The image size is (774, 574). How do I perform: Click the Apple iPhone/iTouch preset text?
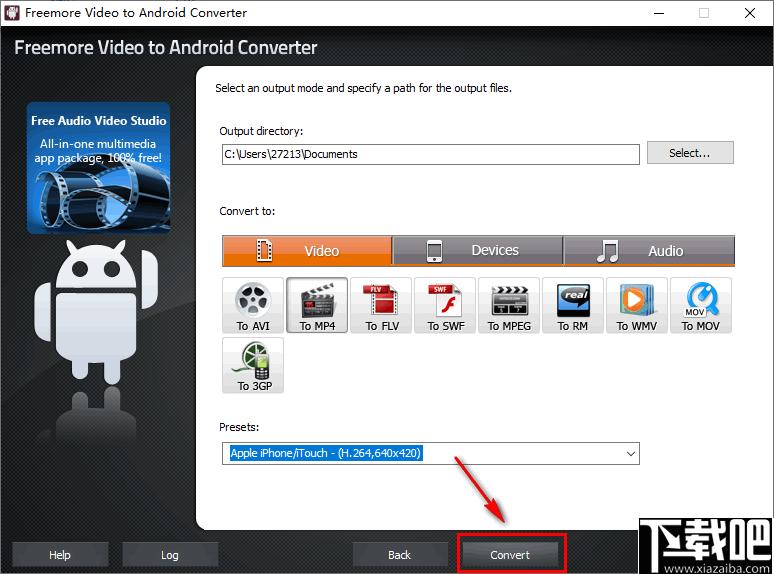(326, 453)
